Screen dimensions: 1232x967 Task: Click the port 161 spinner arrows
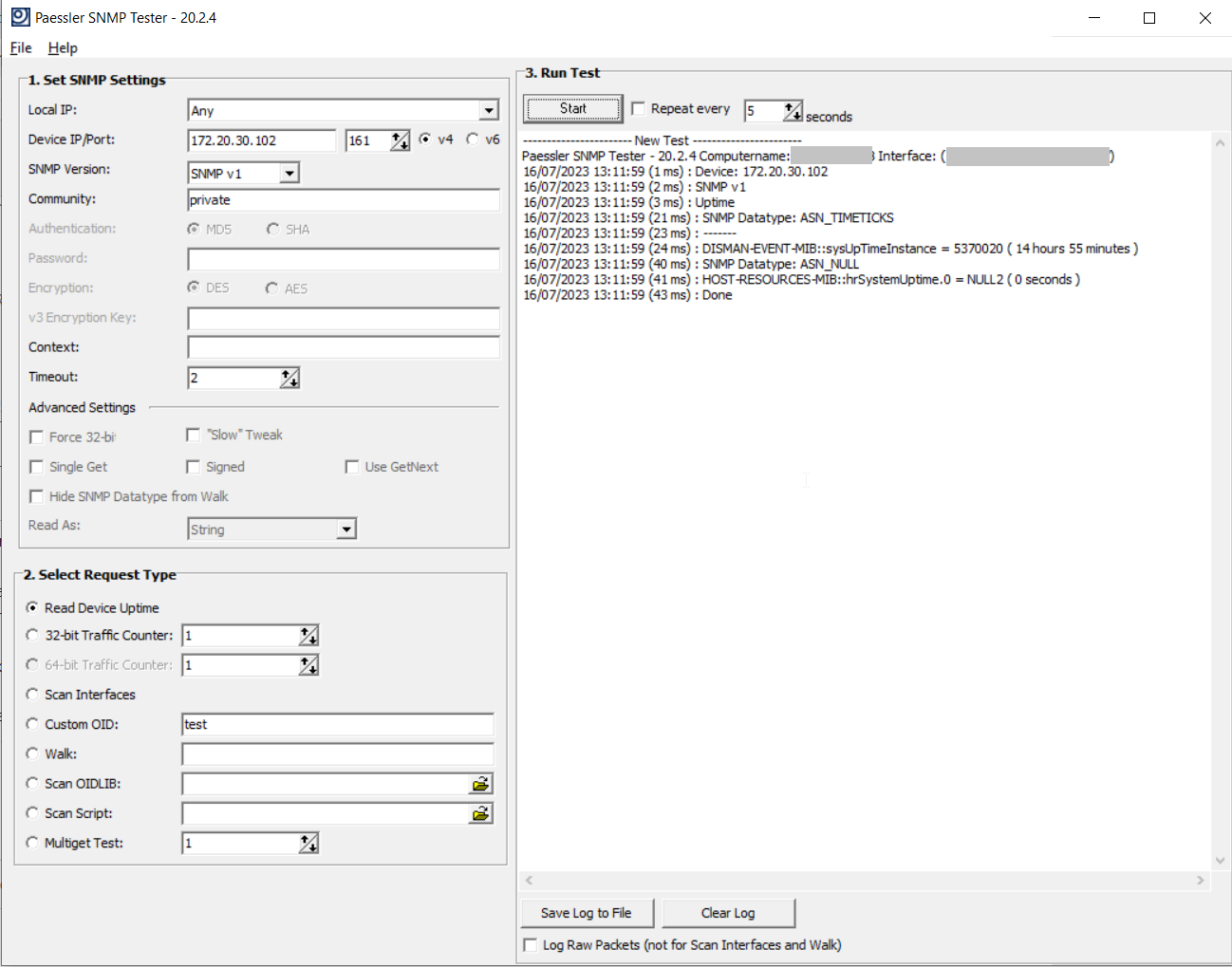pyautogui.click(x=400, y=140)
